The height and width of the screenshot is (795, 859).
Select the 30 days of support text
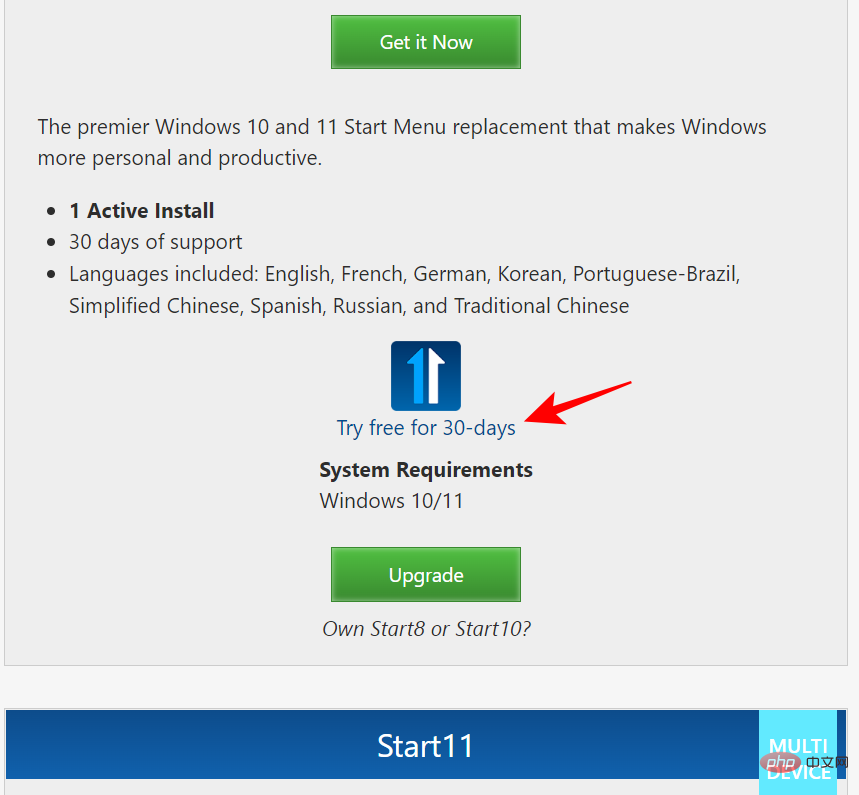coord(156,242)
